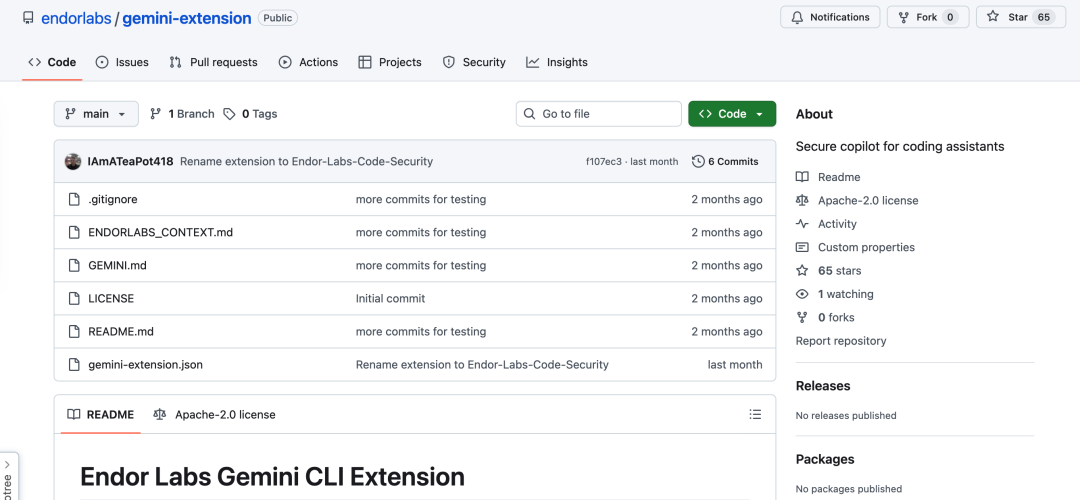Select the Apache-2.0 license tab

tap(214, 414)
